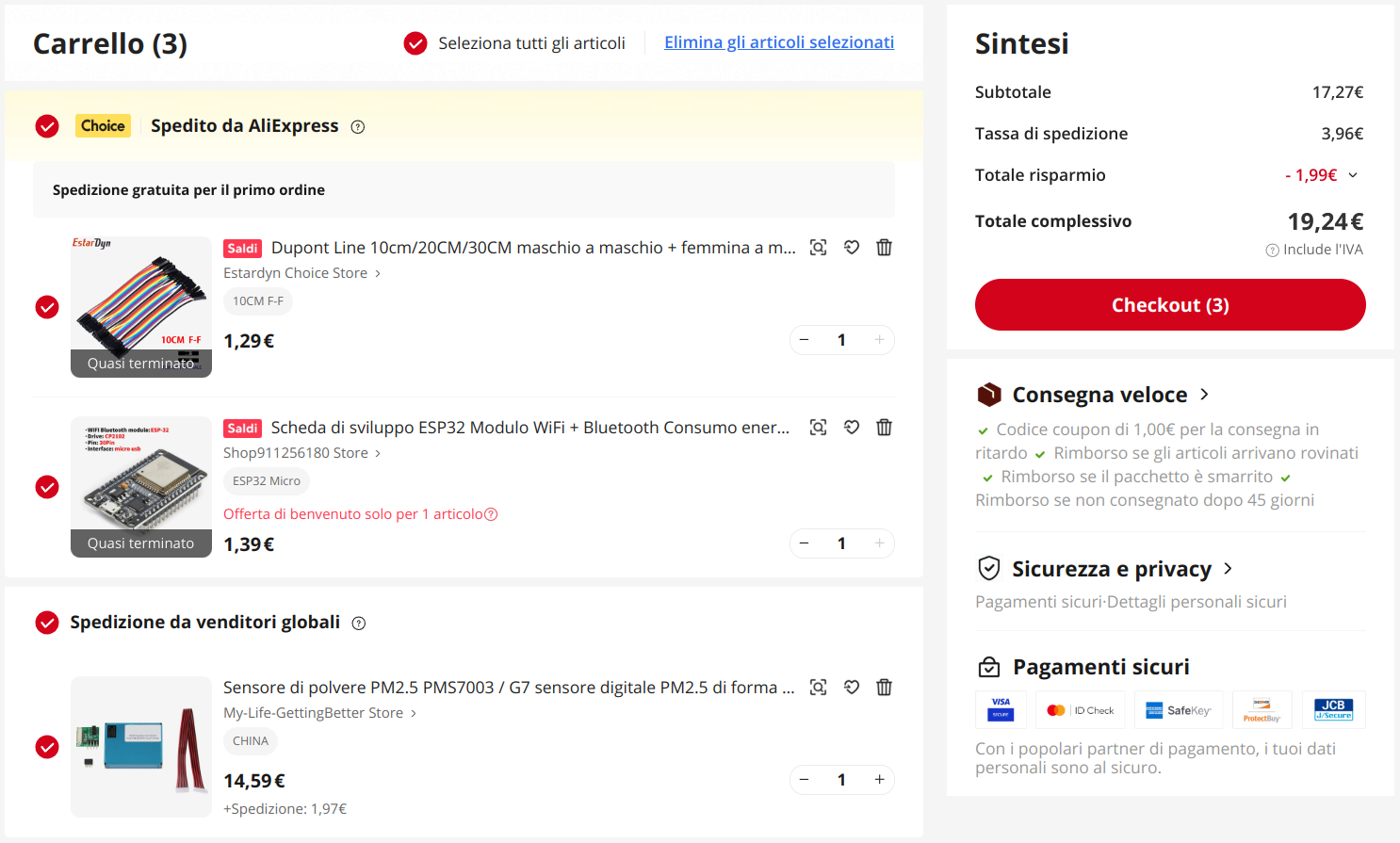Screen dimensions: 1400x843
Task: Click info icon beside Spedizione da venditori globali
Action: [x=359, y=624]
